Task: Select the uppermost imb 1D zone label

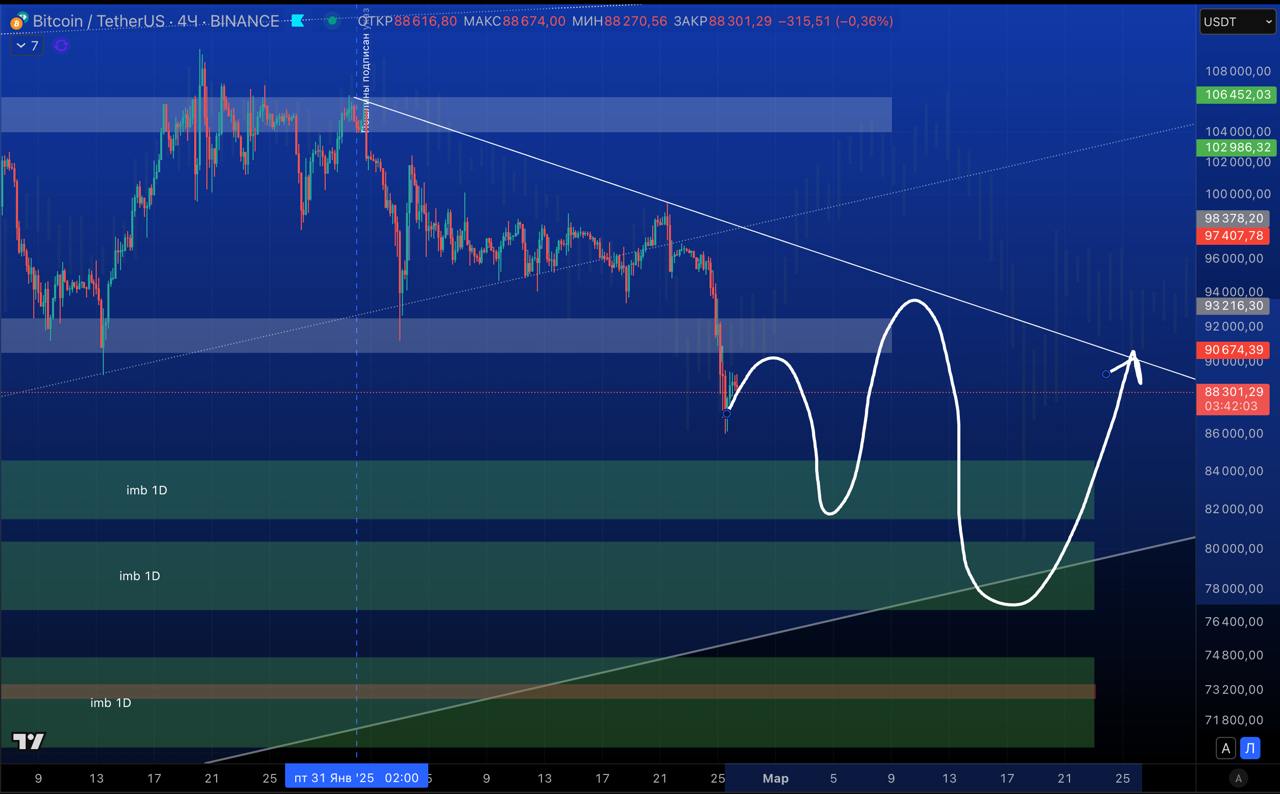Action: [x=146, y=490]
